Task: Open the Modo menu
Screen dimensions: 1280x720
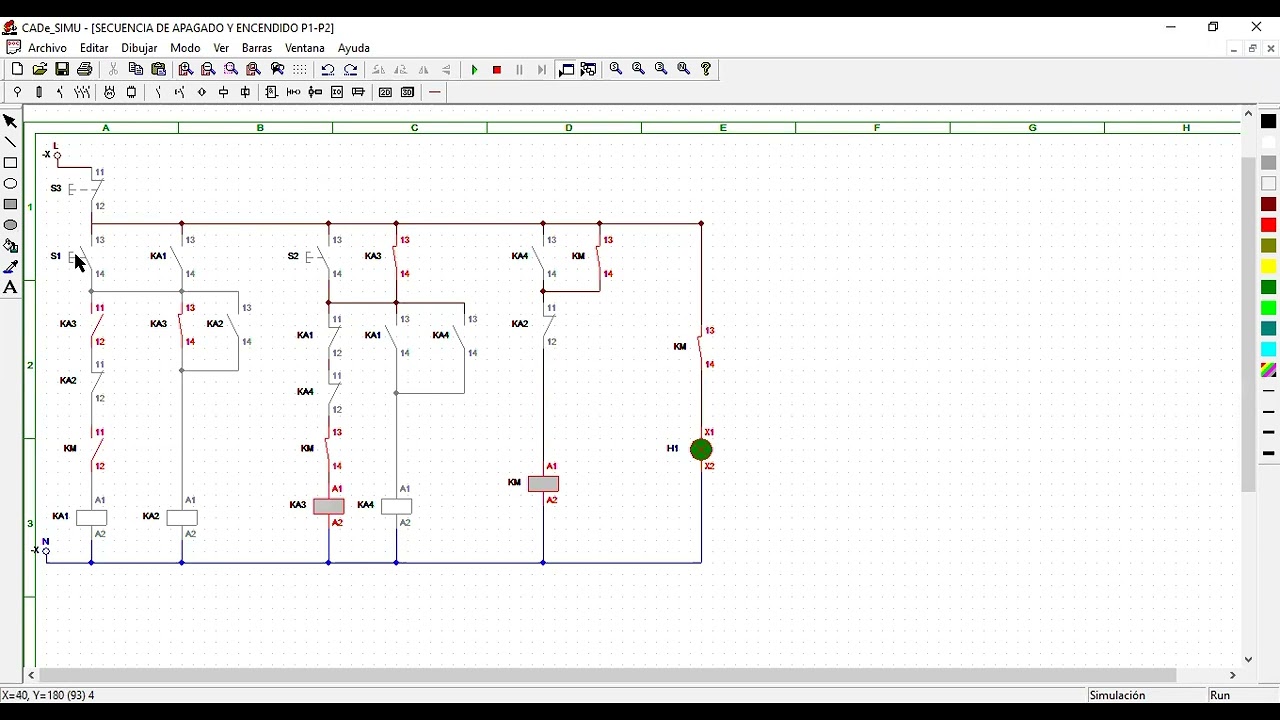Action: [185, 48]
